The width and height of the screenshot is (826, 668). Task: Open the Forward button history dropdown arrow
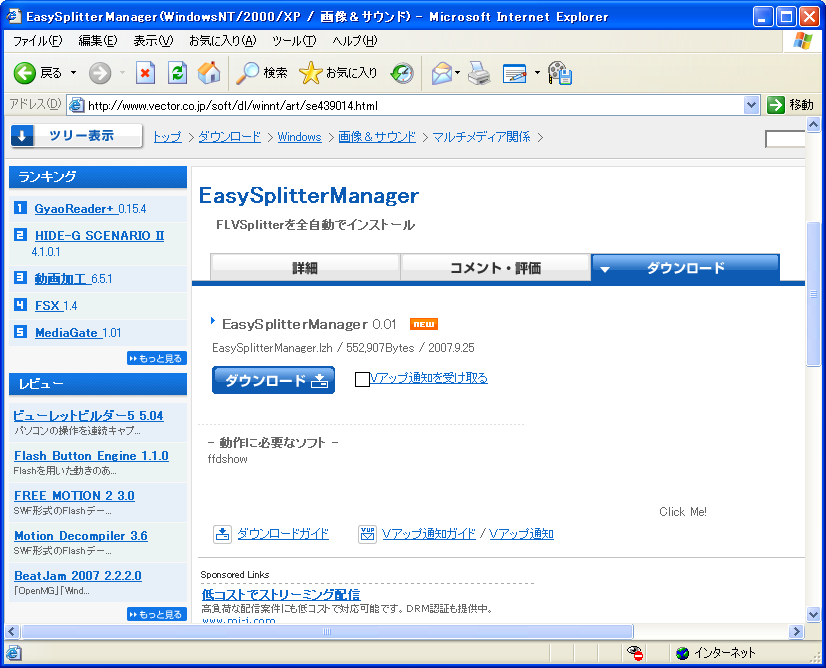click(x=122, y=73)
